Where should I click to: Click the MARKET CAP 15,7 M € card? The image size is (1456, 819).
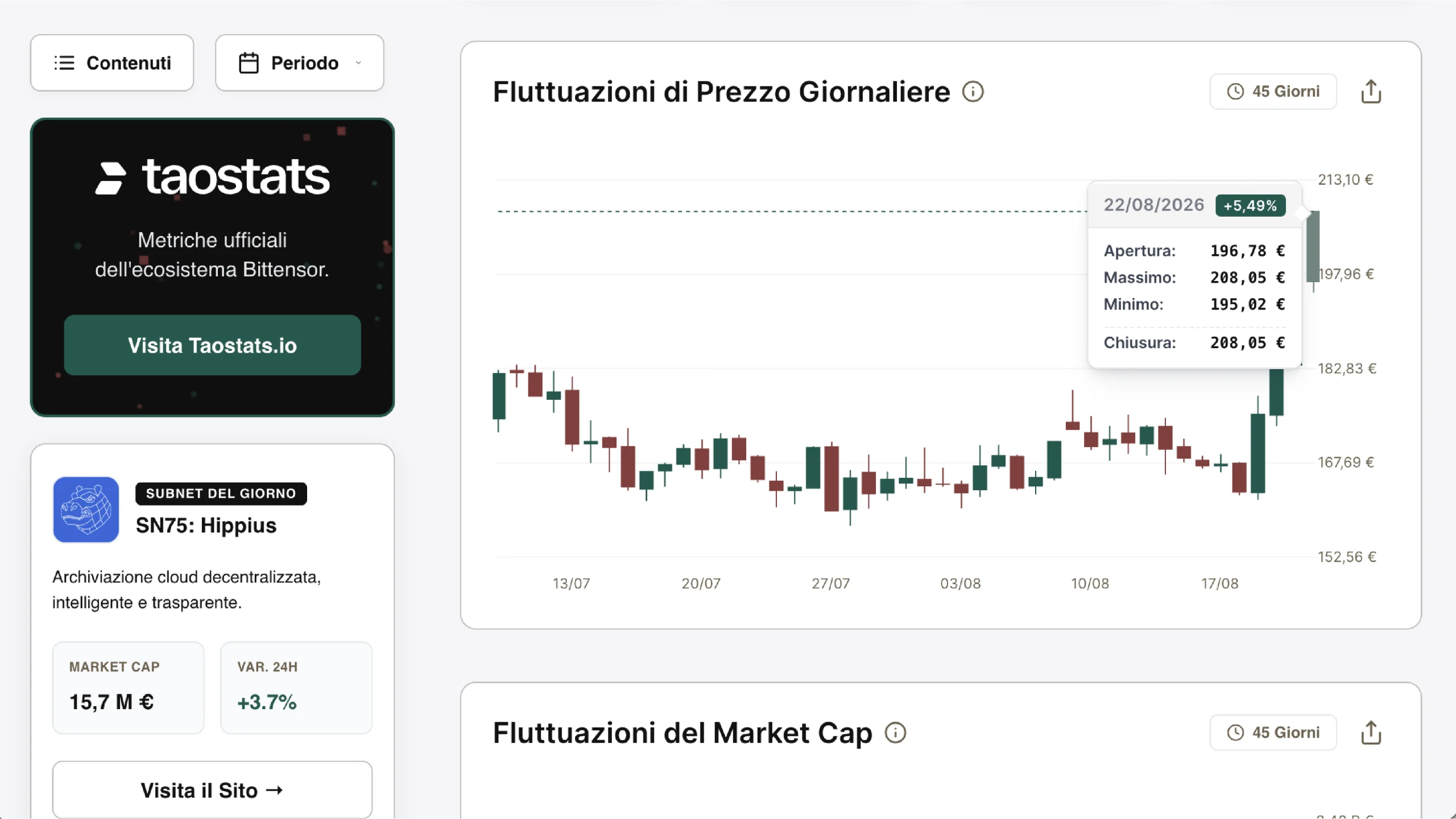(129, 688)
